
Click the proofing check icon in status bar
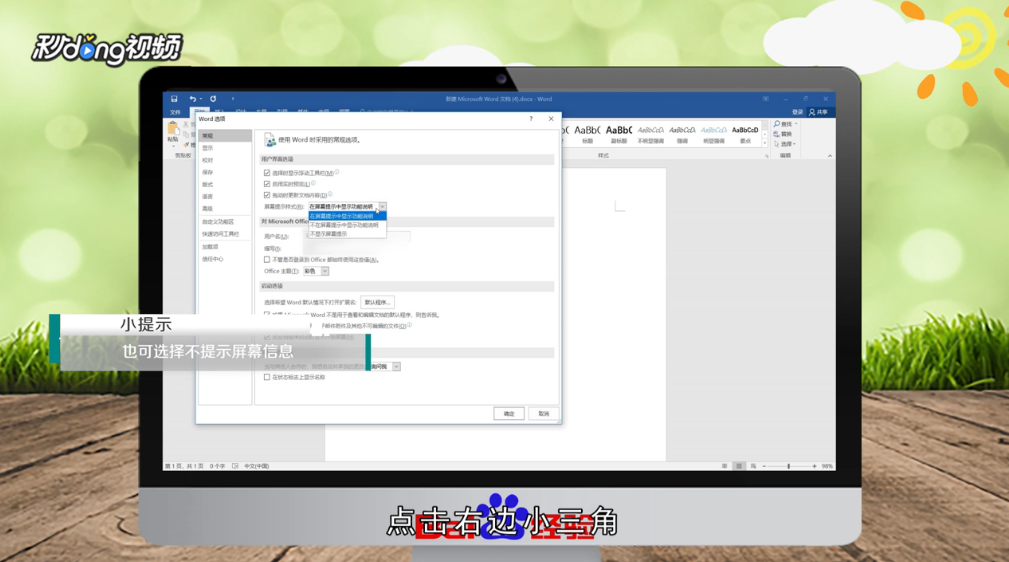235,466
